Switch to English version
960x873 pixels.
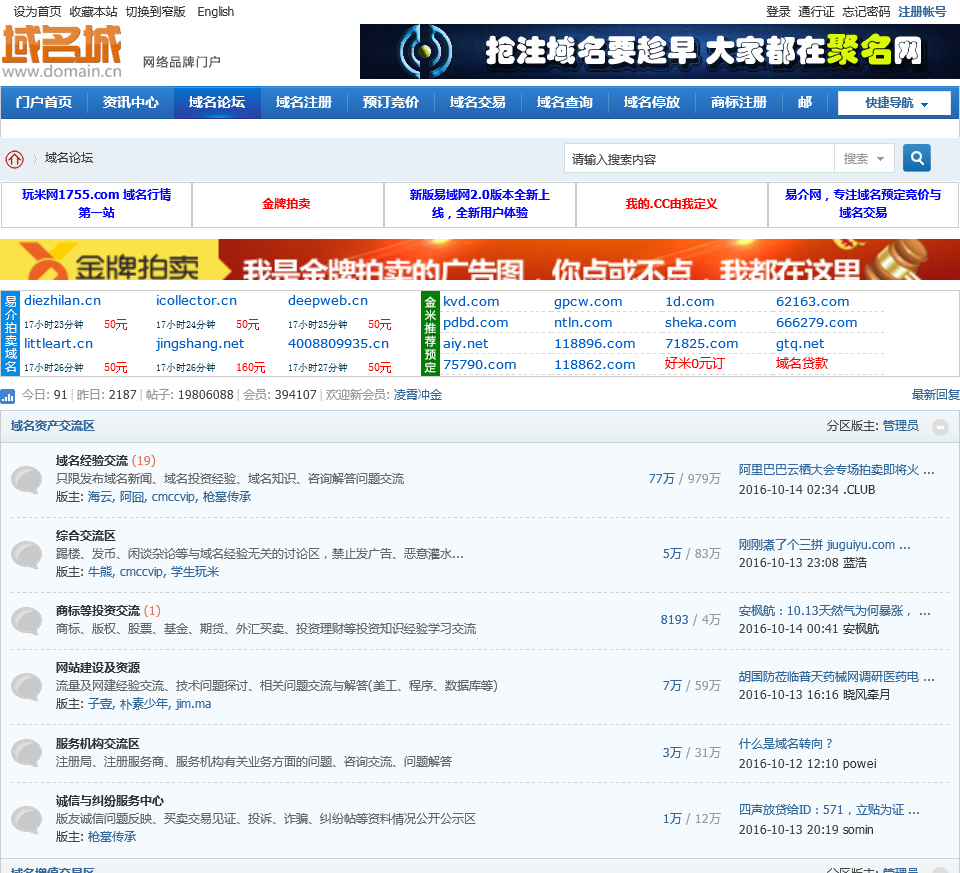216,12
